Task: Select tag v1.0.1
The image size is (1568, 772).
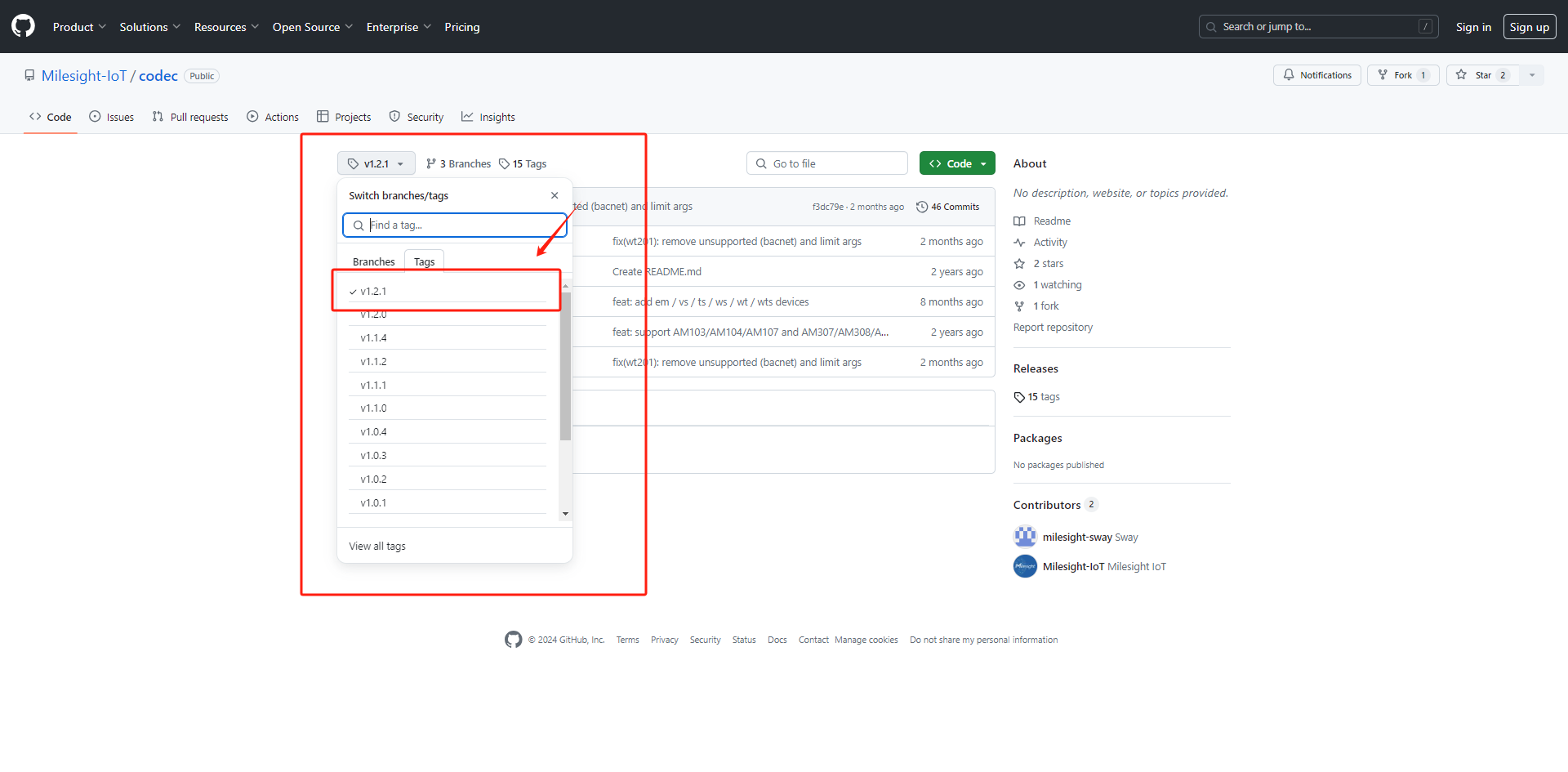Action: tap(448, 502)
